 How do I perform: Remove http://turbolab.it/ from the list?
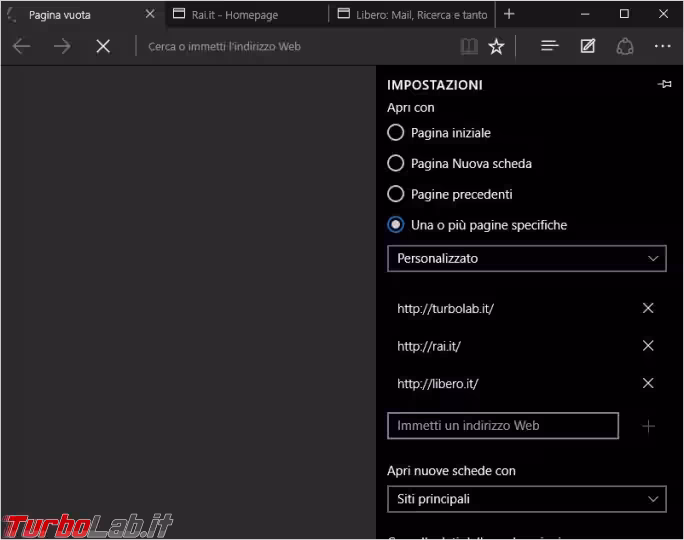click(648, 308)
